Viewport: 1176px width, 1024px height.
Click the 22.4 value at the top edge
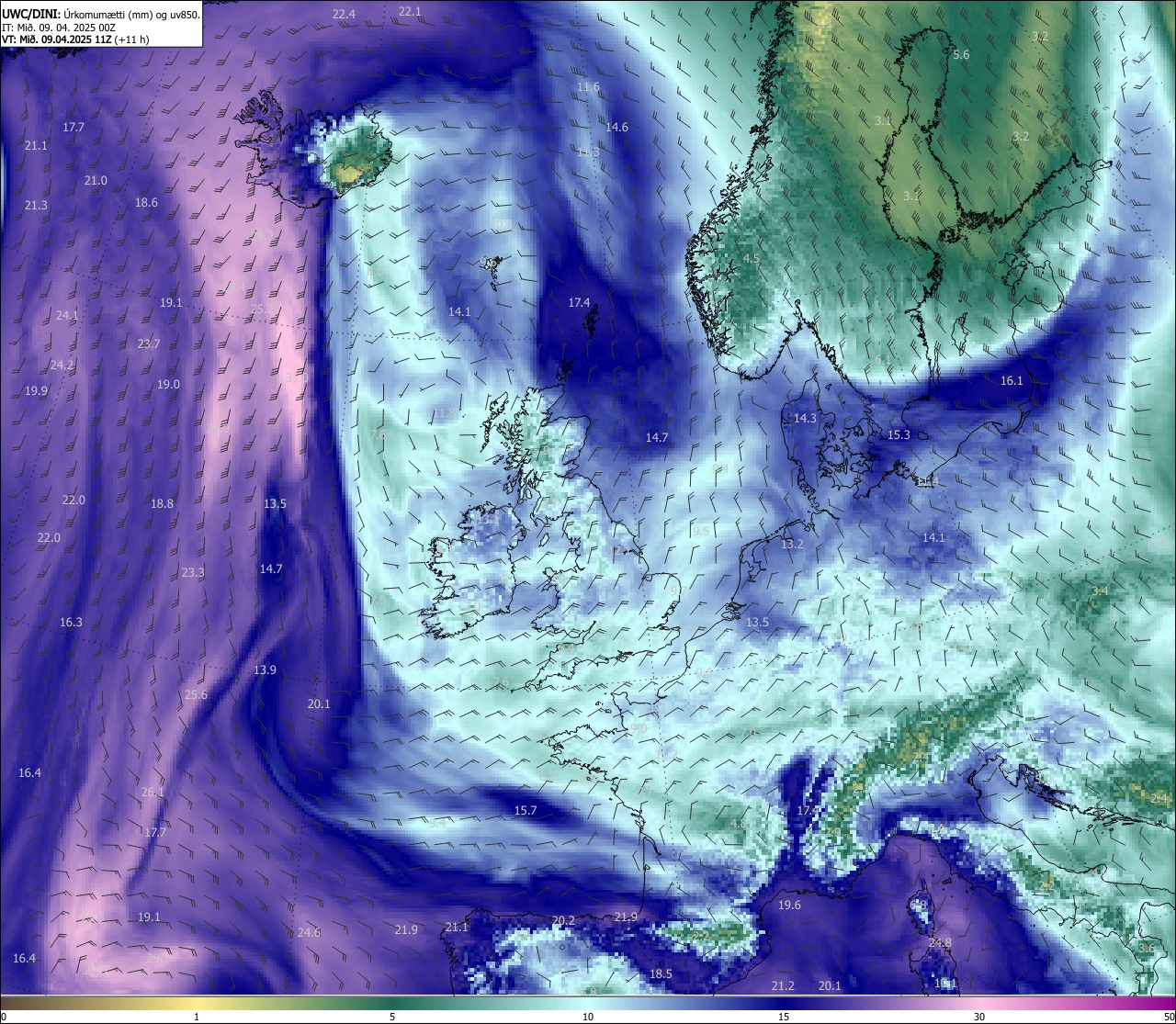tap(344, 15)
